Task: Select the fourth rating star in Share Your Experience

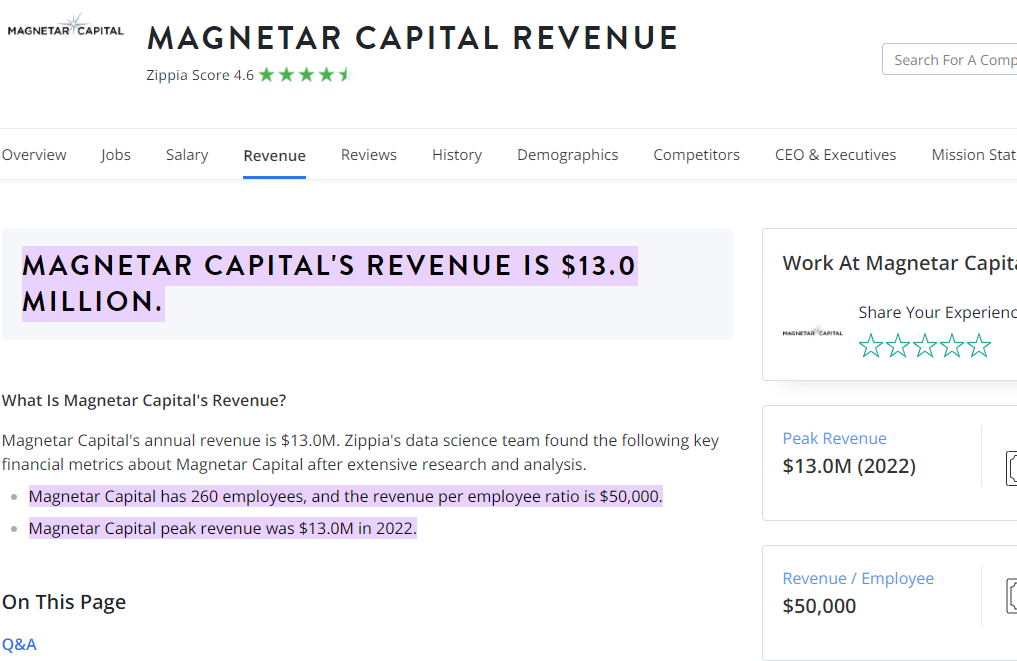Action: point(951,346)
